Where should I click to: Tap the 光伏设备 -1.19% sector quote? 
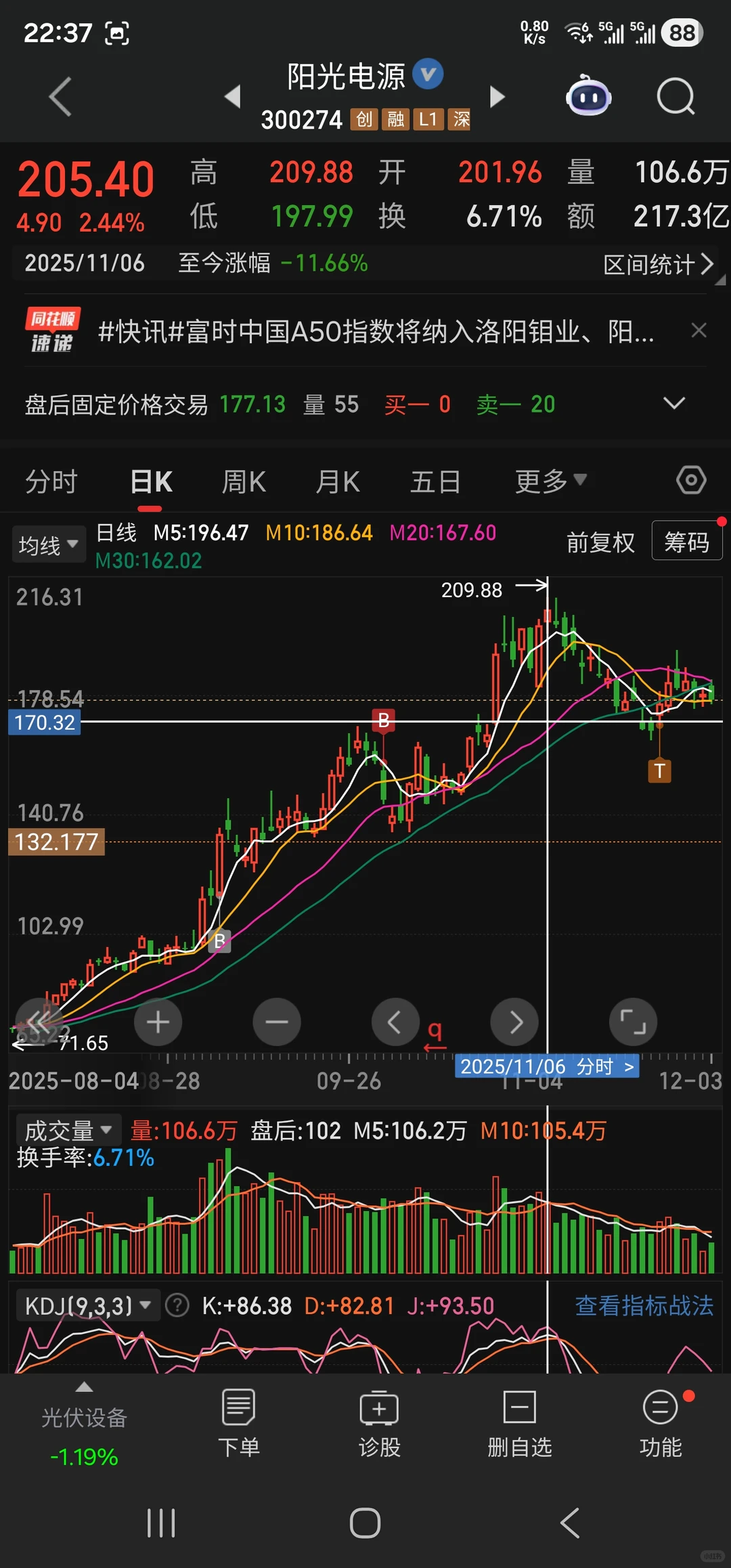click(84, 1435)
